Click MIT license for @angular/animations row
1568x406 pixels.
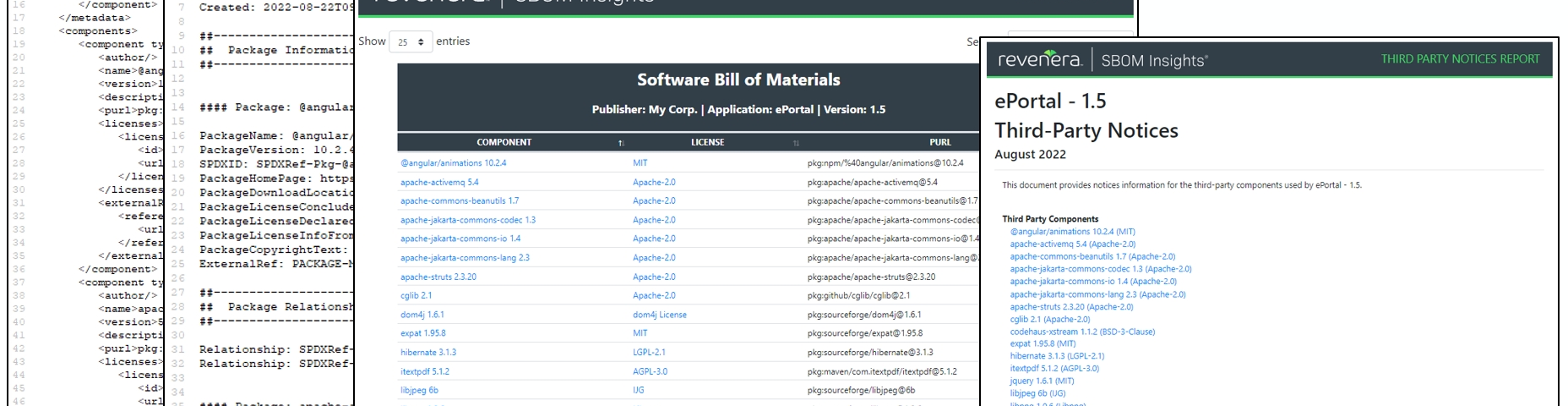point(640,163)
